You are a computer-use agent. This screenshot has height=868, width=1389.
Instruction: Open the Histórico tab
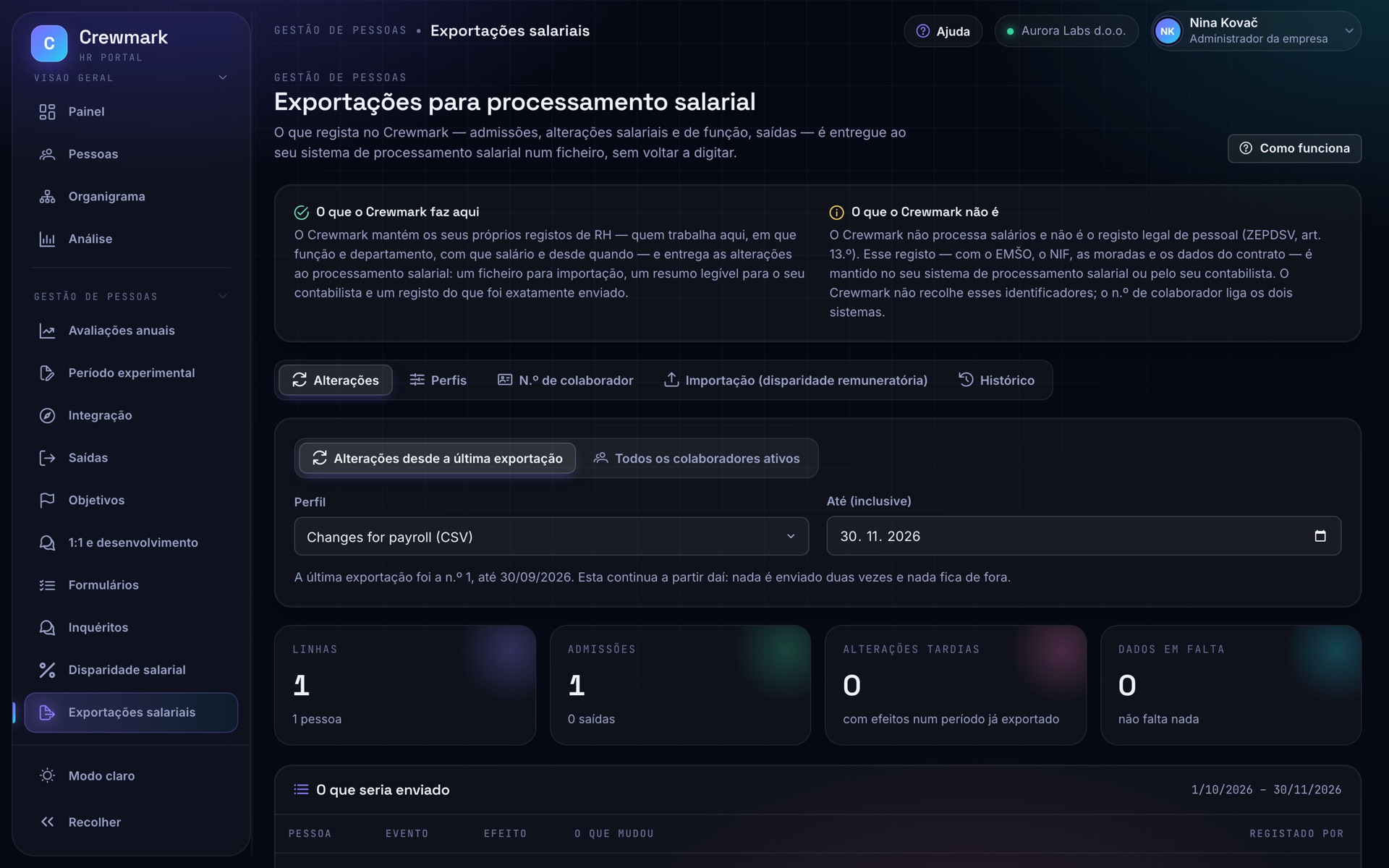click(x=997, y=380)
